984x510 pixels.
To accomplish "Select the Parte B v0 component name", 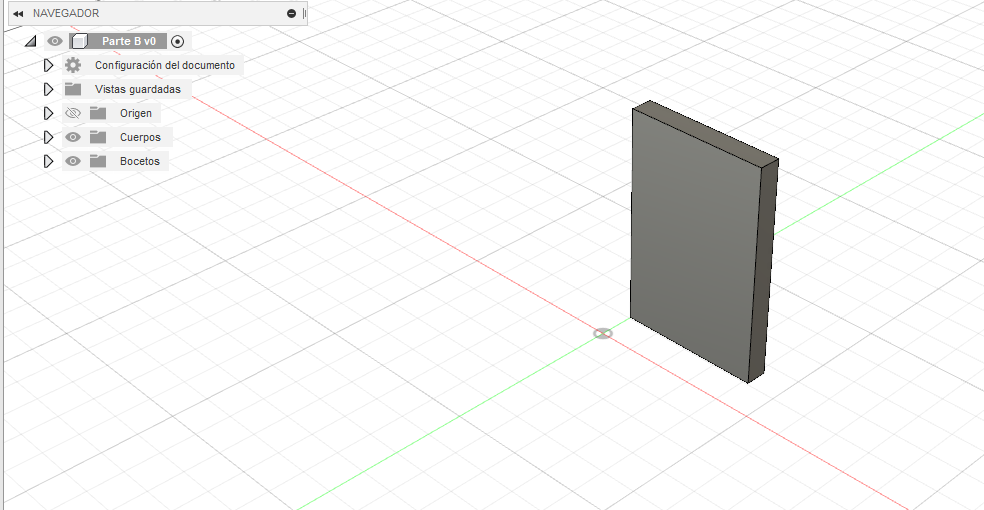I will 129,41.
